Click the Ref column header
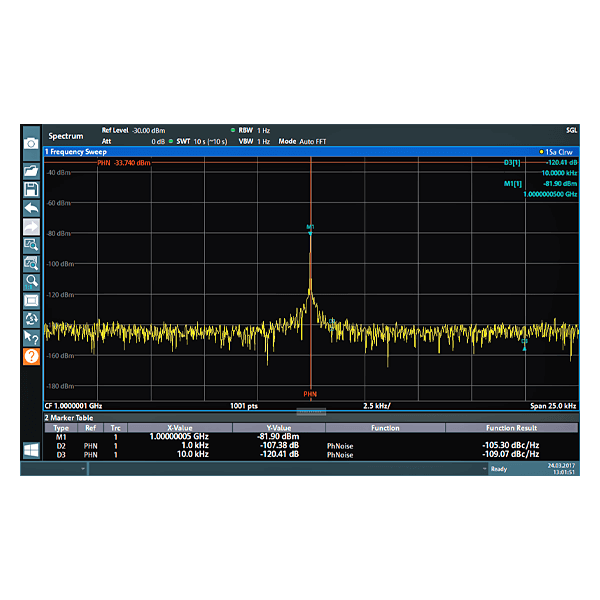The height and width of the screenshot is (600, 600). coord(91,428)
